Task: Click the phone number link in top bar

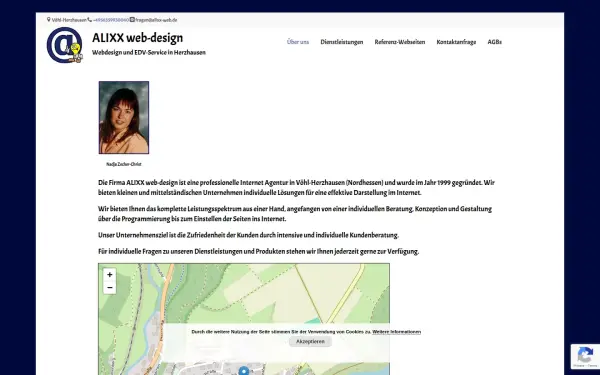Action: click(111, 20)
